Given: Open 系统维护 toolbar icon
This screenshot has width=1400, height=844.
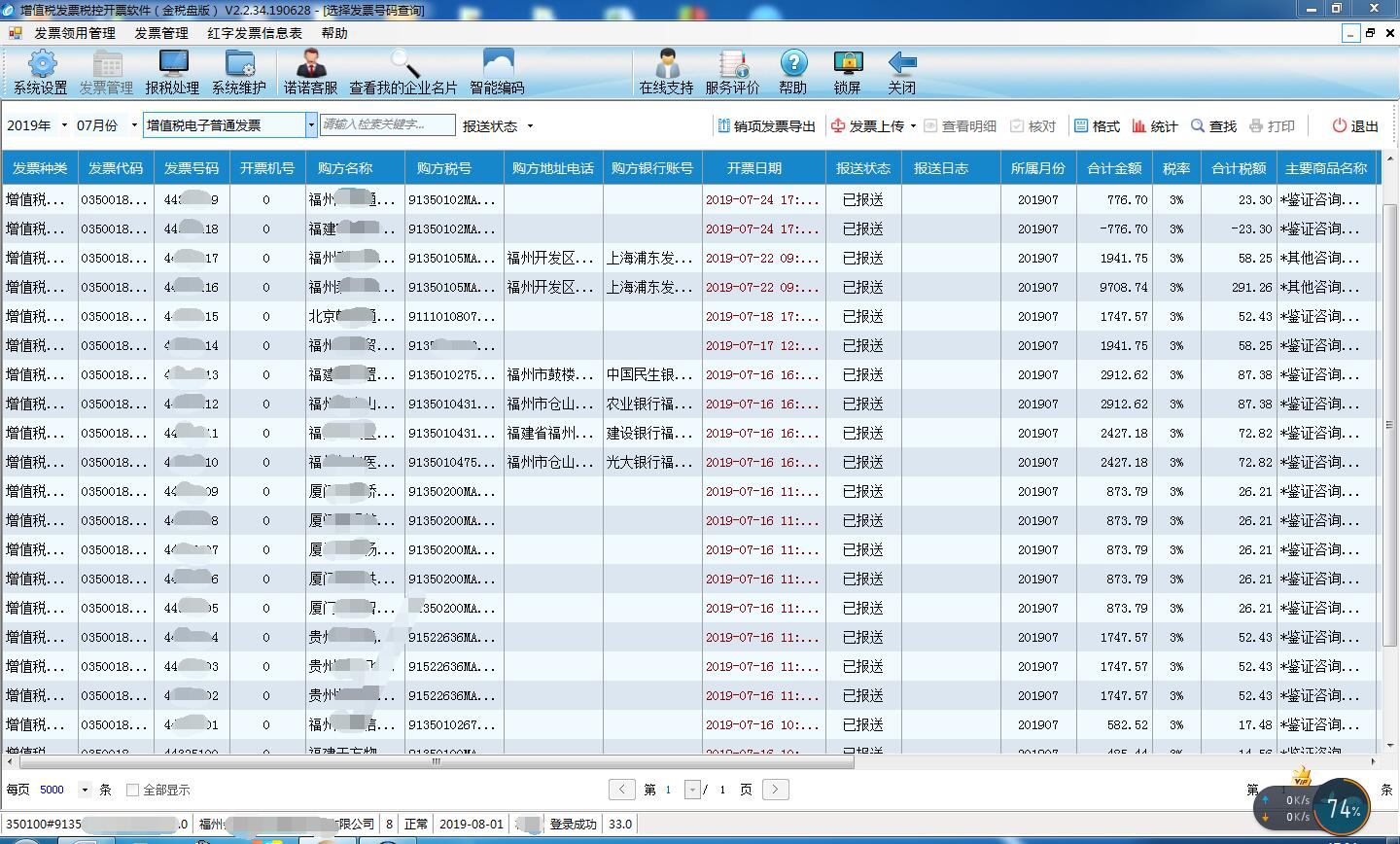Looking at the screenshot, I should point(239,72).
